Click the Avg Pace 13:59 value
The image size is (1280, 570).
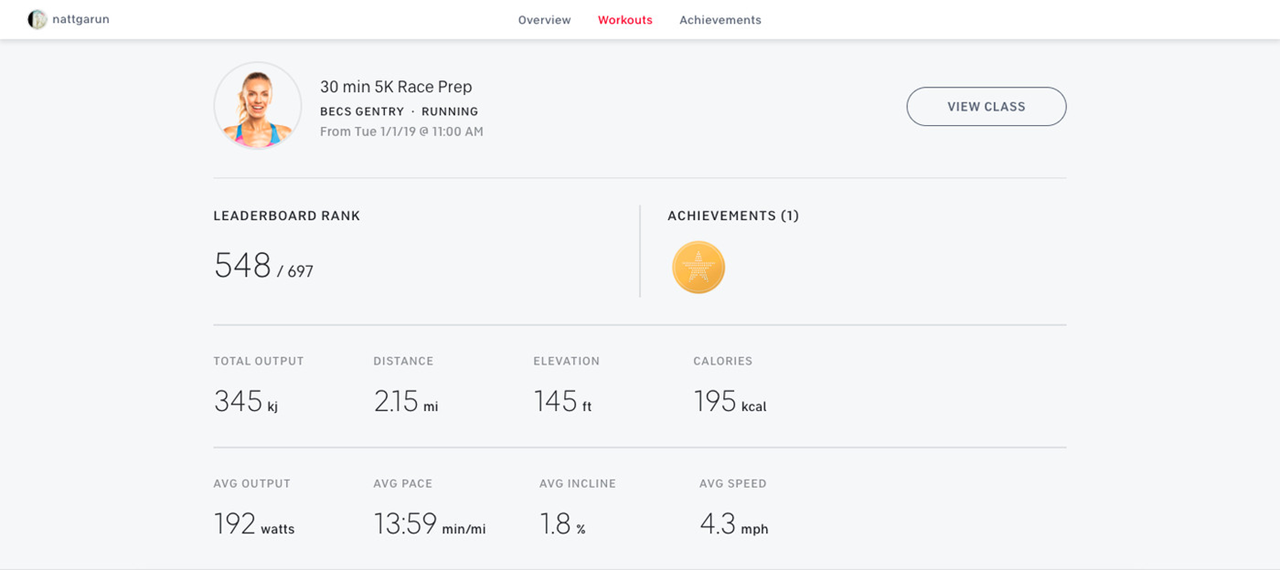pyautogui.click(x=430, y=524)
